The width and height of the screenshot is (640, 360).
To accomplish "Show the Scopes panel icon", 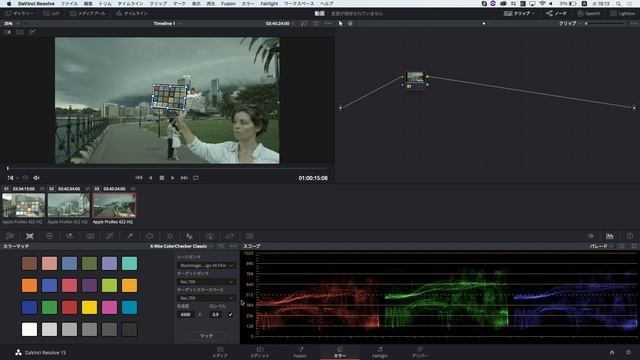I will pyautogui.click(x=609, y=236).
